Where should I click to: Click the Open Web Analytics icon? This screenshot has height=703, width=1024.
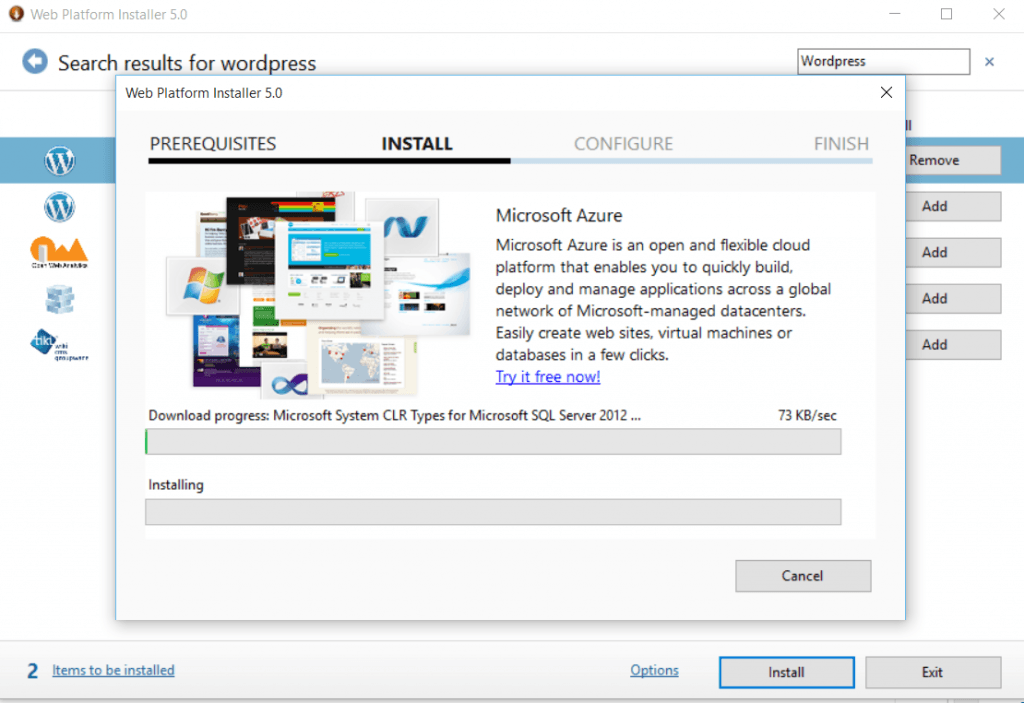(x=59, y=253)
